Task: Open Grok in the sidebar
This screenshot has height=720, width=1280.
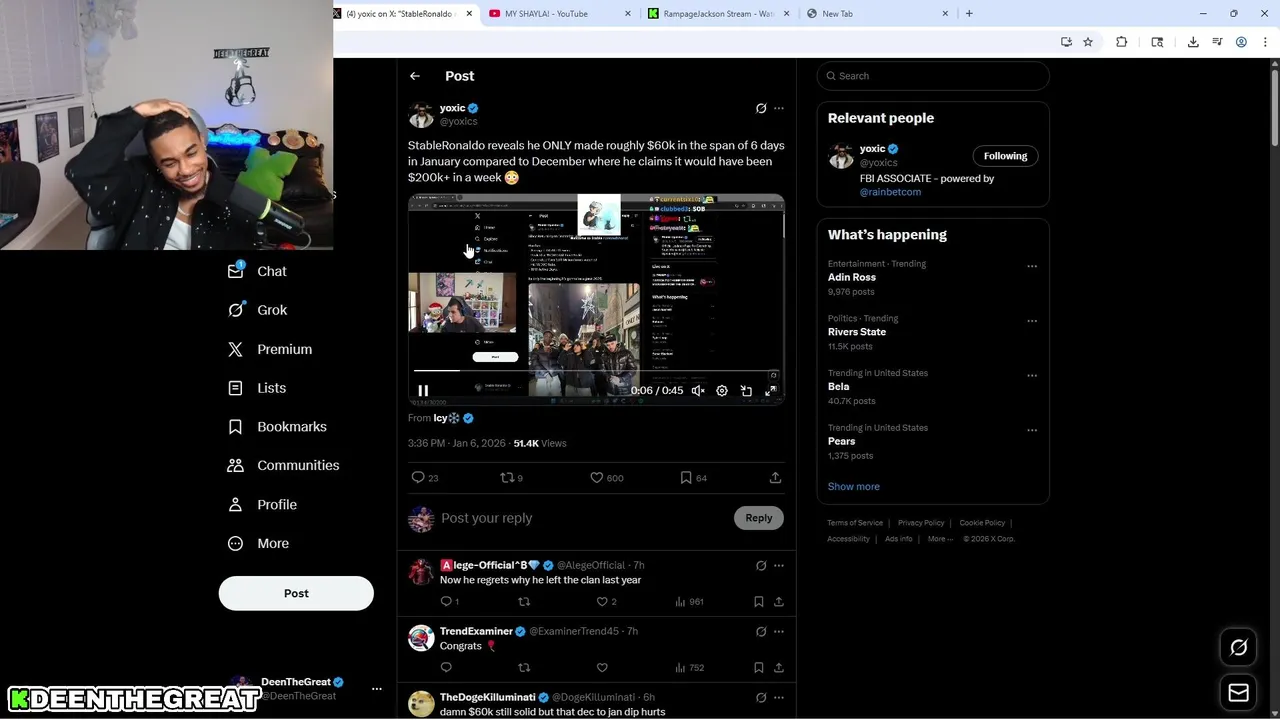Action: click(x=258, y=310)
